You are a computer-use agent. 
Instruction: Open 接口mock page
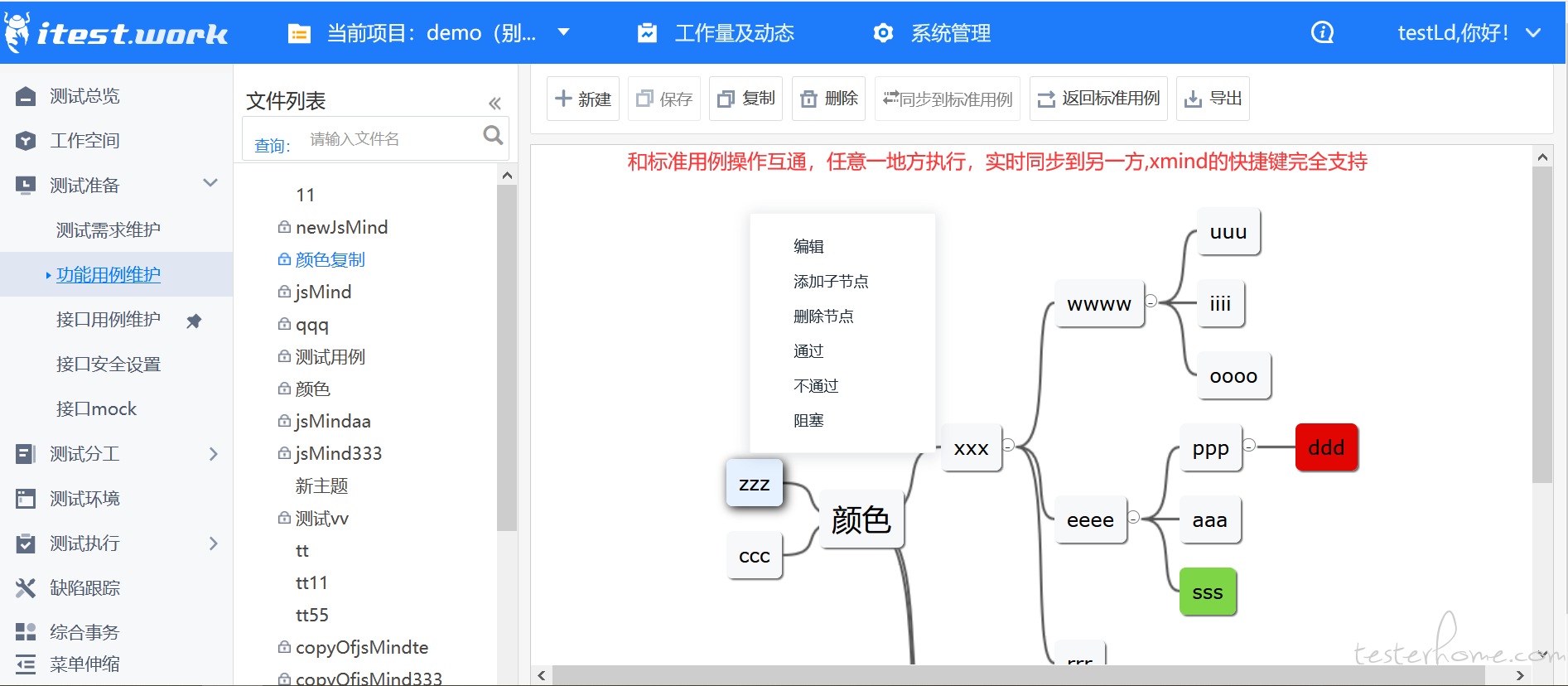pyautogui.click(x=96, y=408)
